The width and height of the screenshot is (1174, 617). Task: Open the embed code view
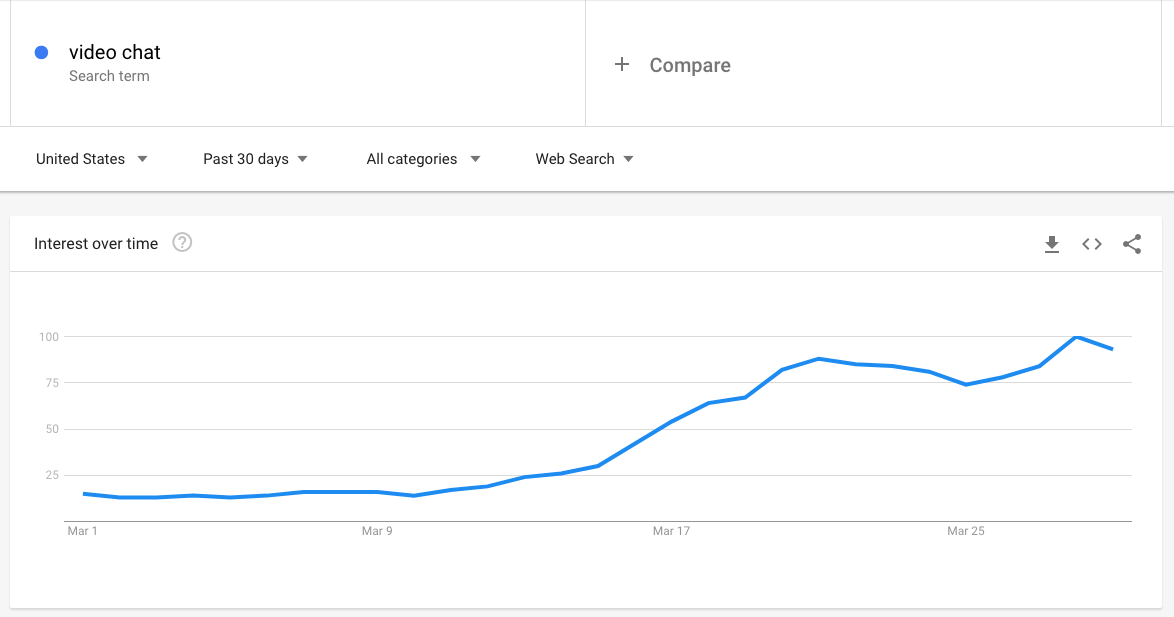1091,243
